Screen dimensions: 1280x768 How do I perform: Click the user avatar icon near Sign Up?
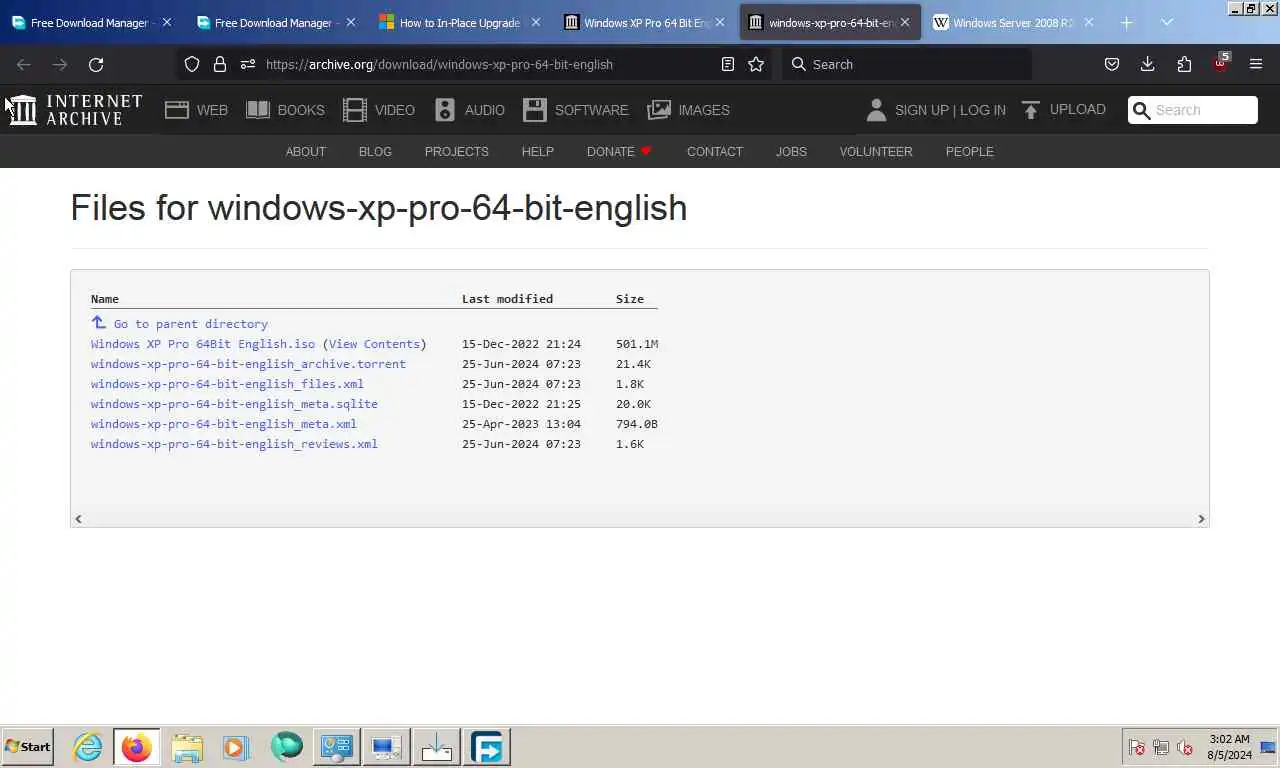(x=876, y=110)
